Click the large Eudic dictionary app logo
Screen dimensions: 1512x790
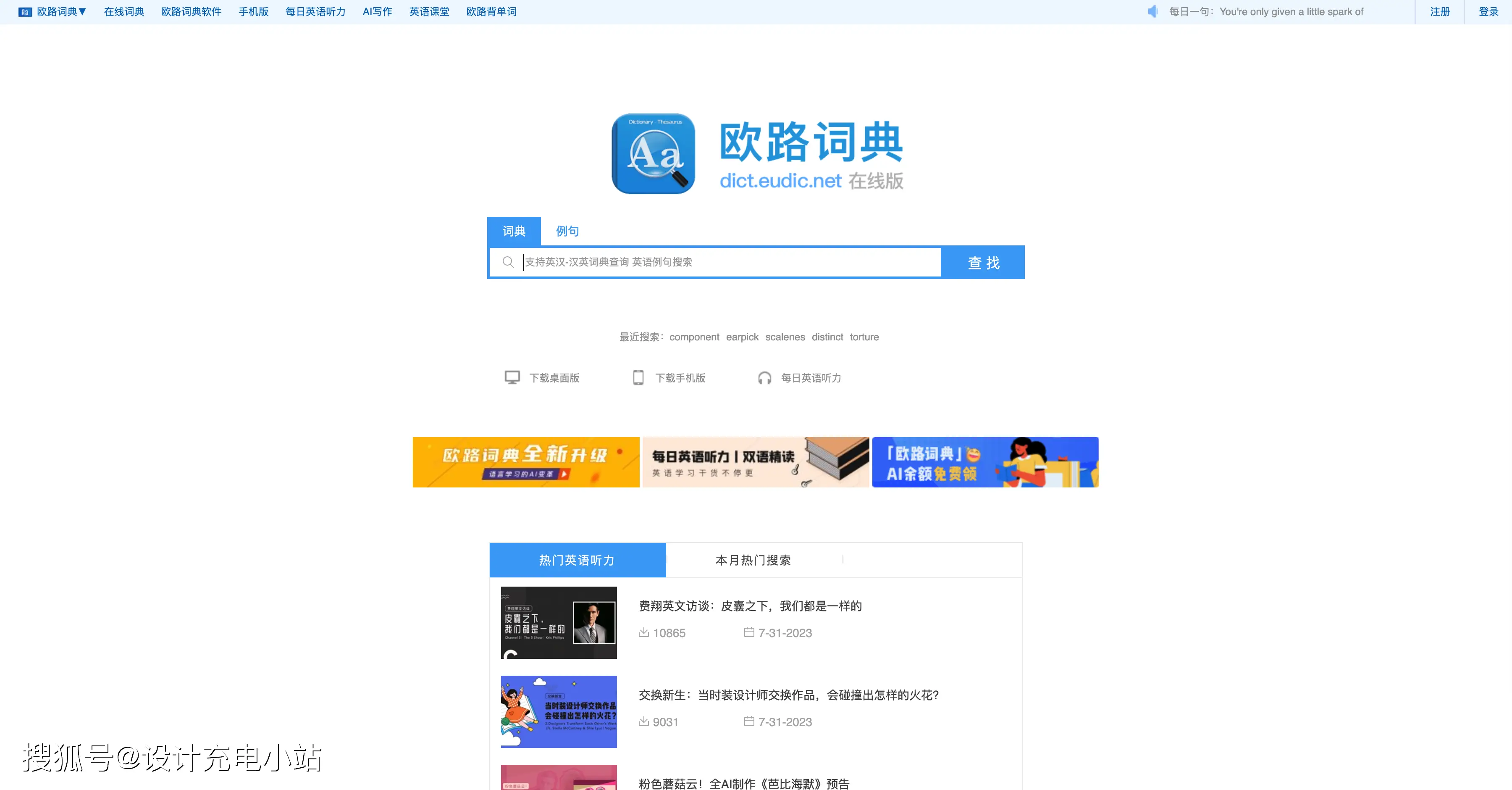click(x=653, y=154)
